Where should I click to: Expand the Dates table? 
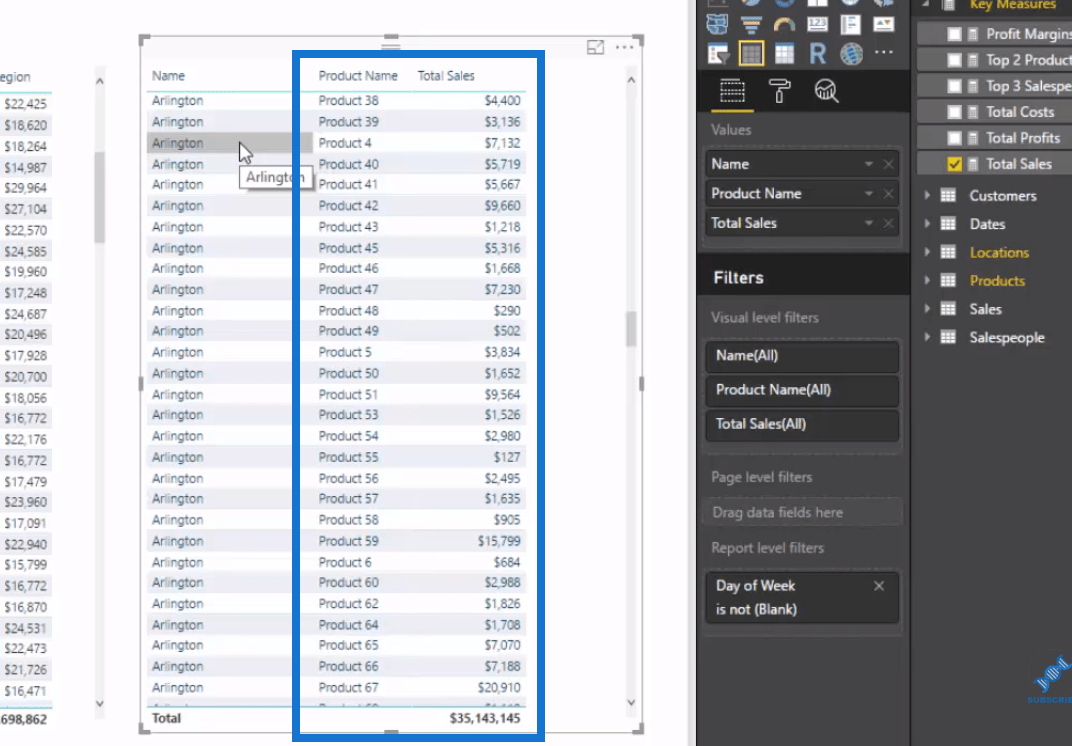click(x=928, y=224)
